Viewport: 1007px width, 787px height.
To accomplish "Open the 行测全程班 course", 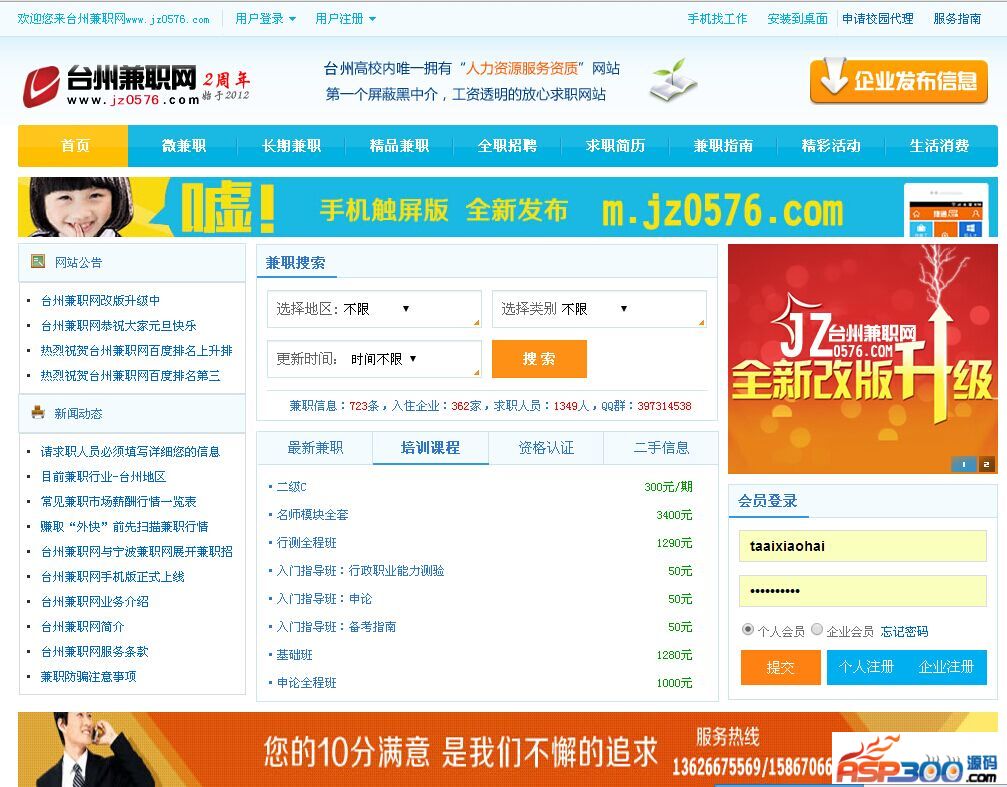I will [x=306, y=543].
